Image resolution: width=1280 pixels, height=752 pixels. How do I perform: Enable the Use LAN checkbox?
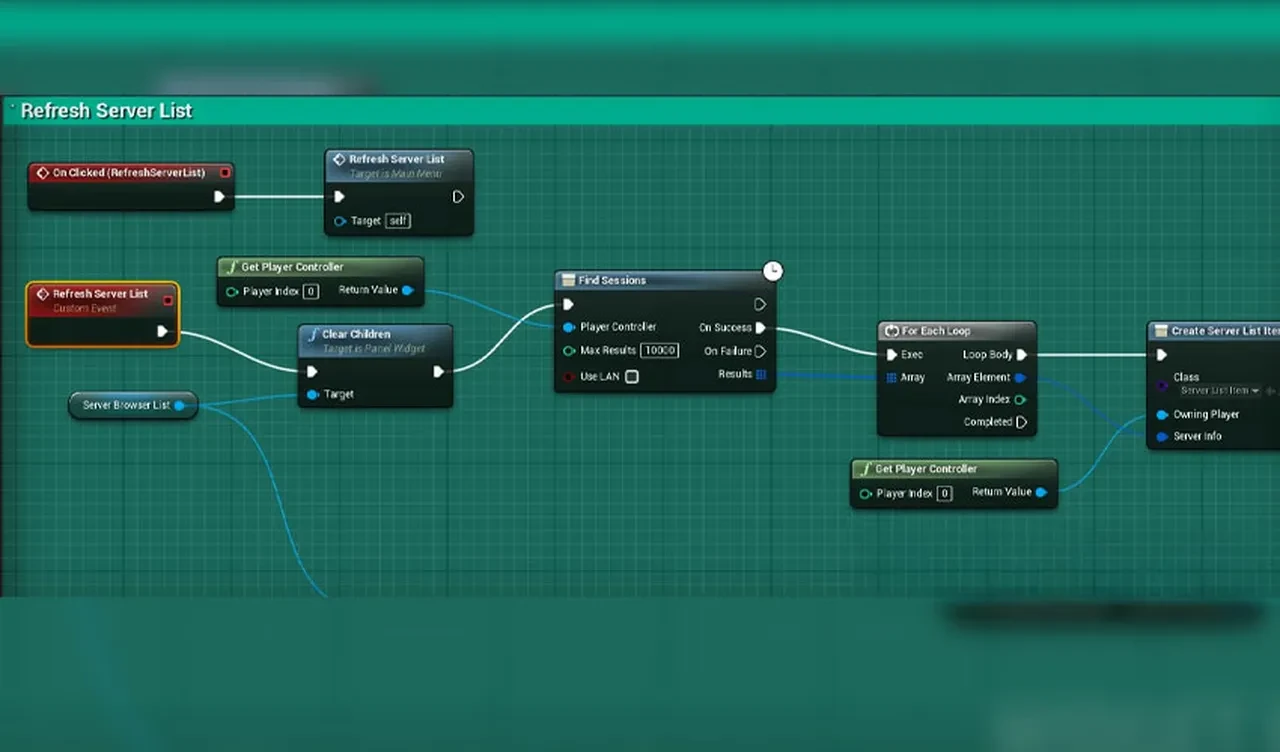pos(632,377)
